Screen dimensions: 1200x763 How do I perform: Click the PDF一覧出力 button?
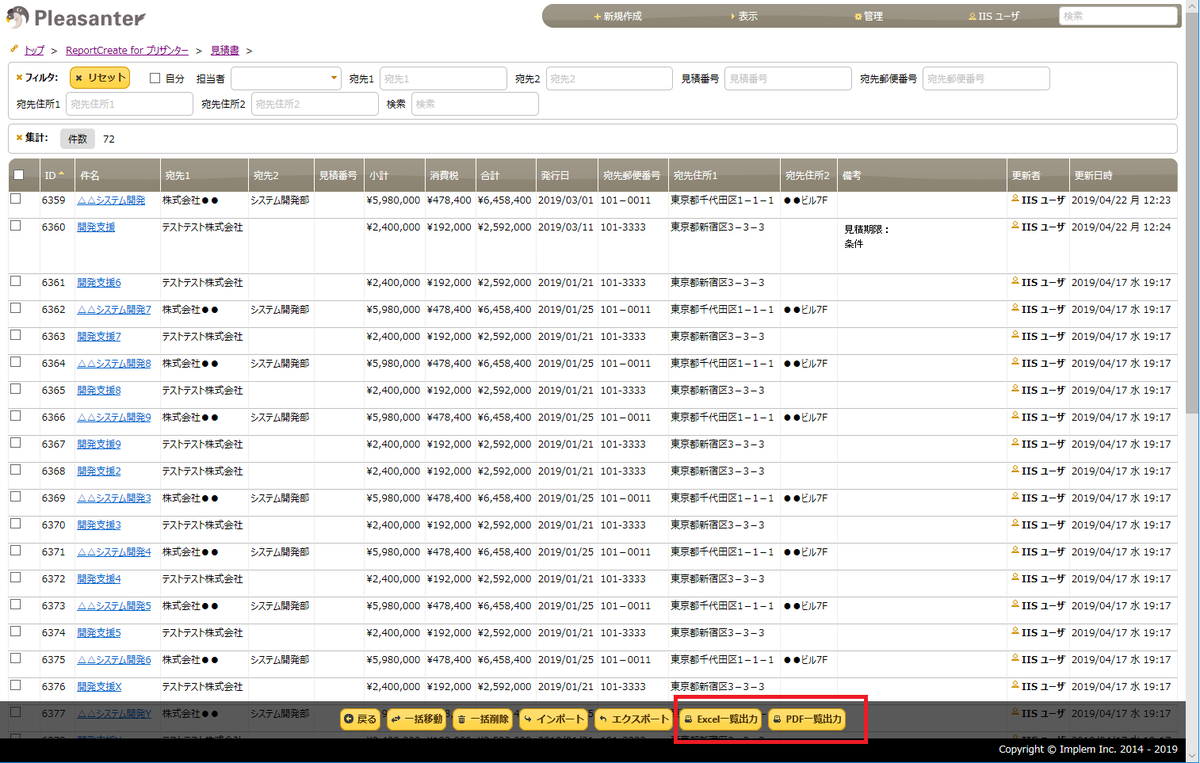807,719
